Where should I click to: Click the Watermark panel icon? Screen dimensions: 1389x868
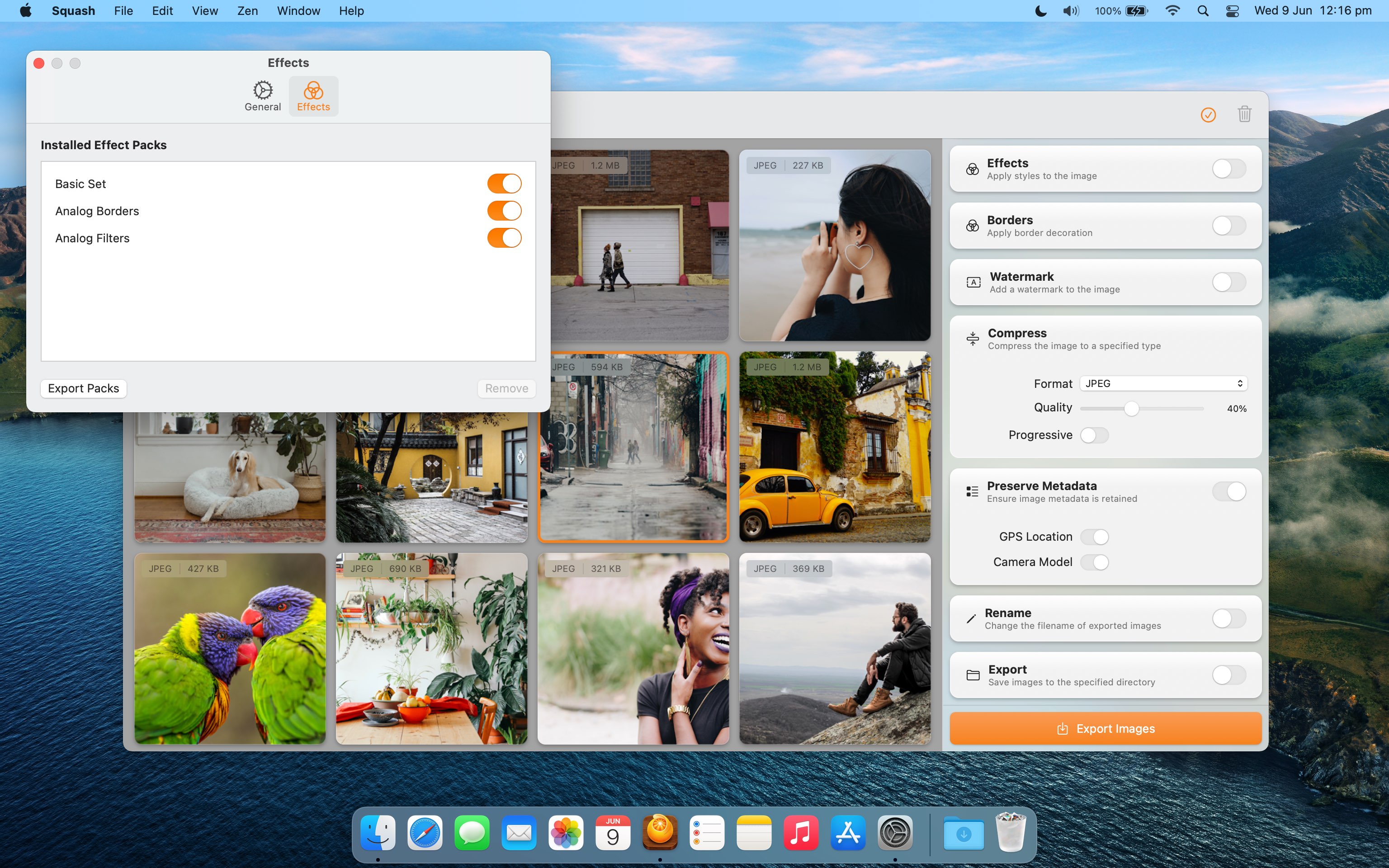(x=973, y=282)
